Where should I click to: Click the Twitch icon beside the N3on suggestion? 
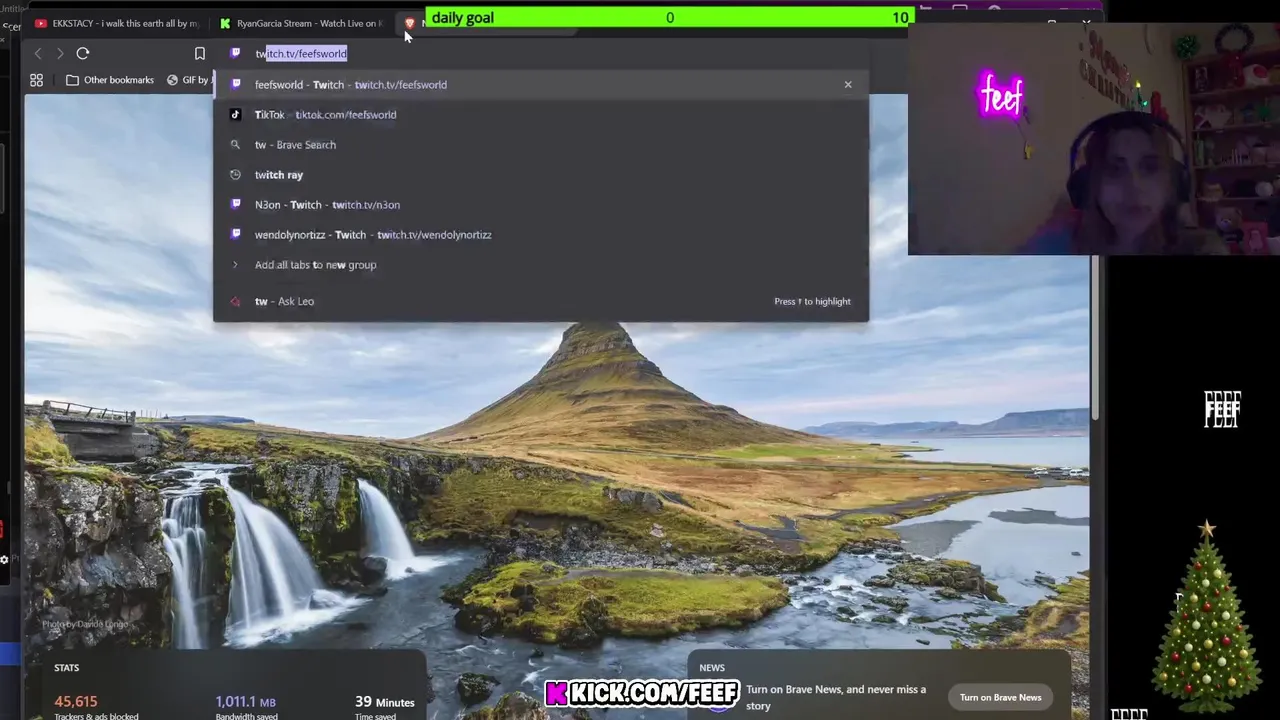point(236,204)
